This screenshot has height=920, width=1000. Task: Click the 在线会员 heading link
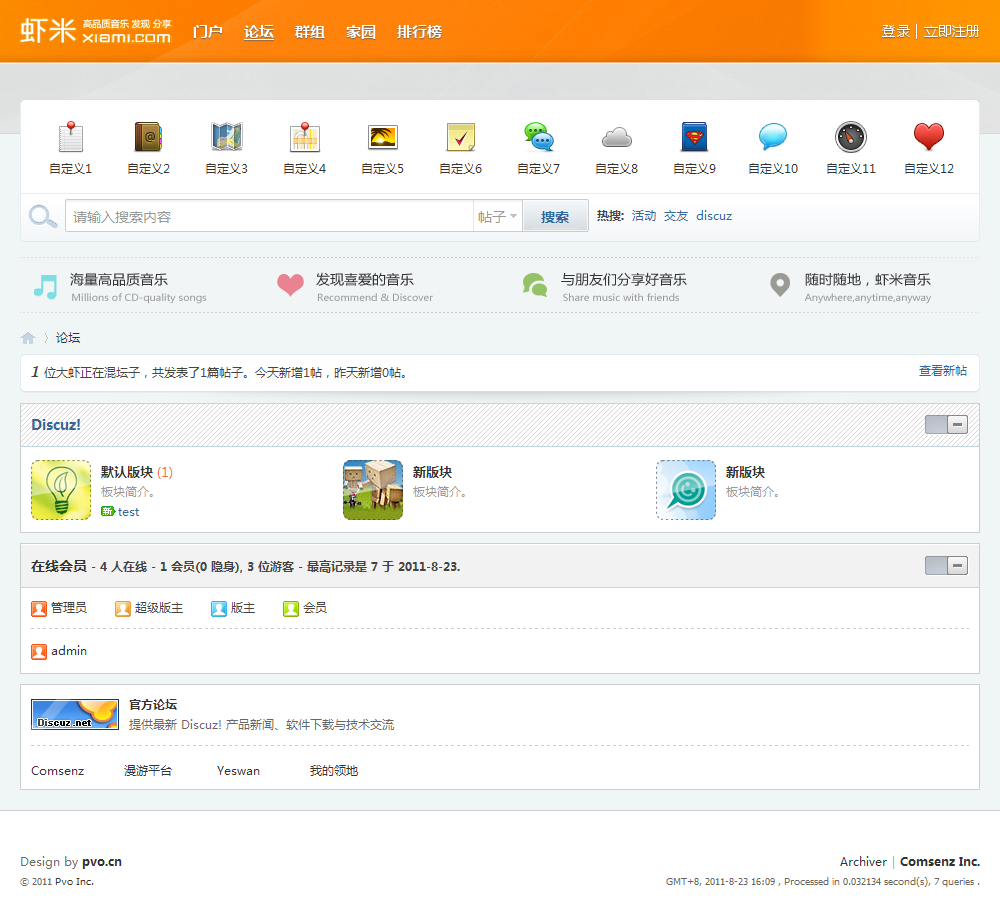(x=59, y=566)
